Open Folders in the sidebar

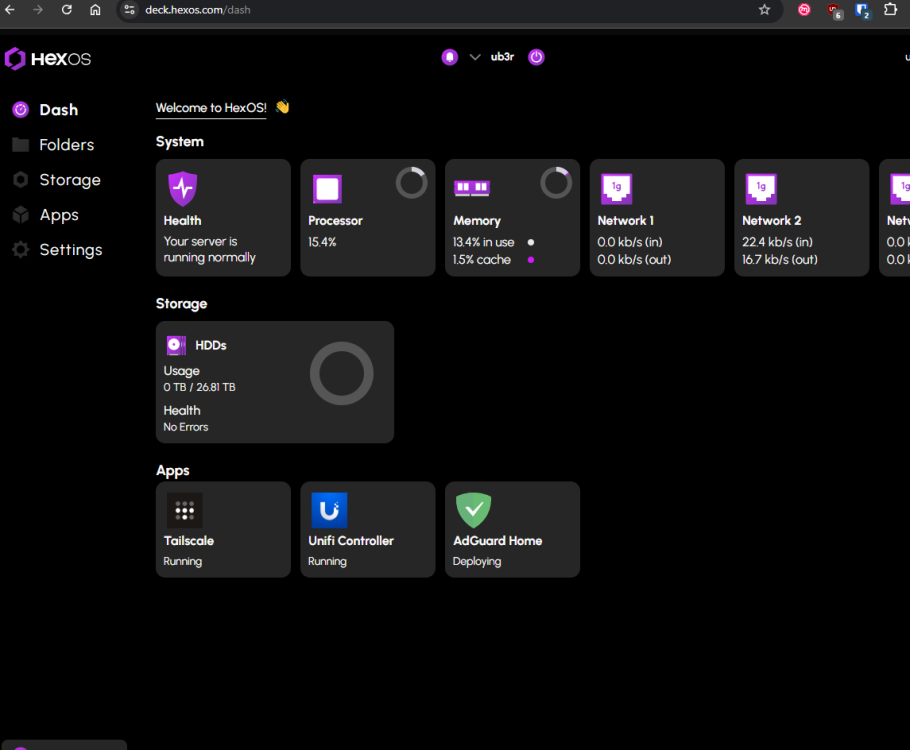coord(66,145)
